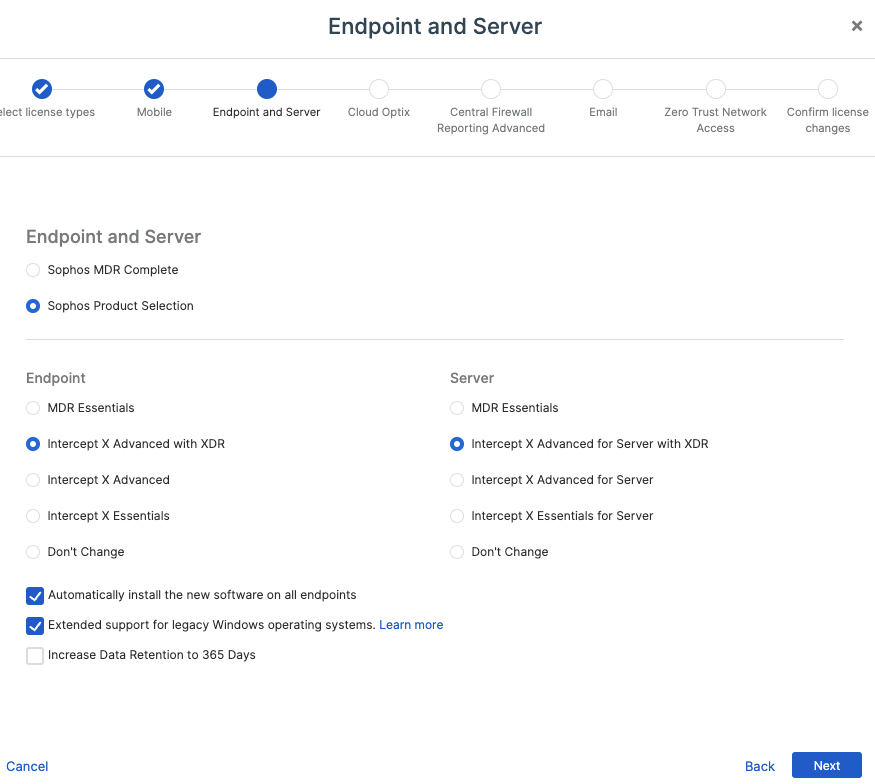Image resolution: width=875 pixels, height=784 pixels.
Task: Enable Increase Data Retention to 365 Days
Action: (35, 656)
